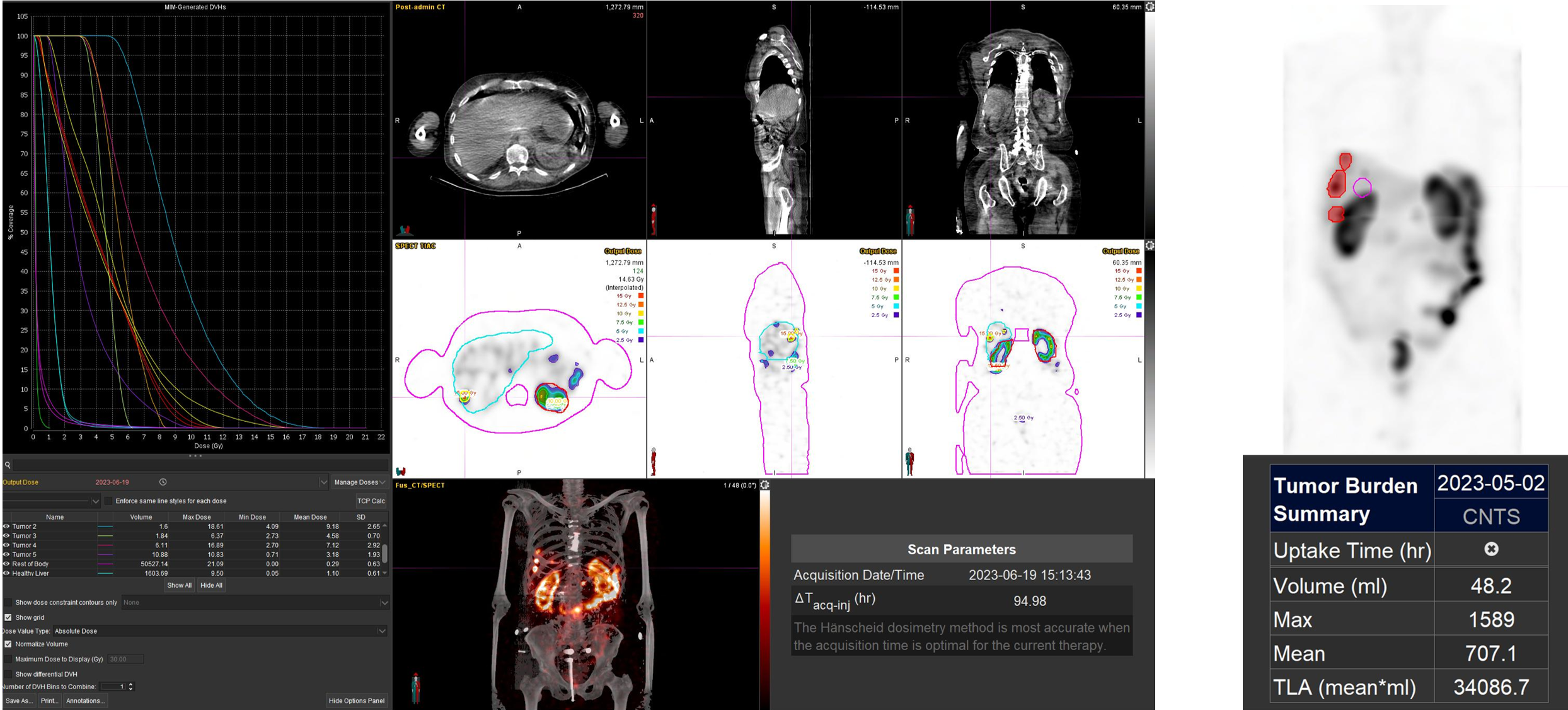Open the Manage Doses dropdown
The height and width of the screenshot is (710, 1568).
pos(359,482)
